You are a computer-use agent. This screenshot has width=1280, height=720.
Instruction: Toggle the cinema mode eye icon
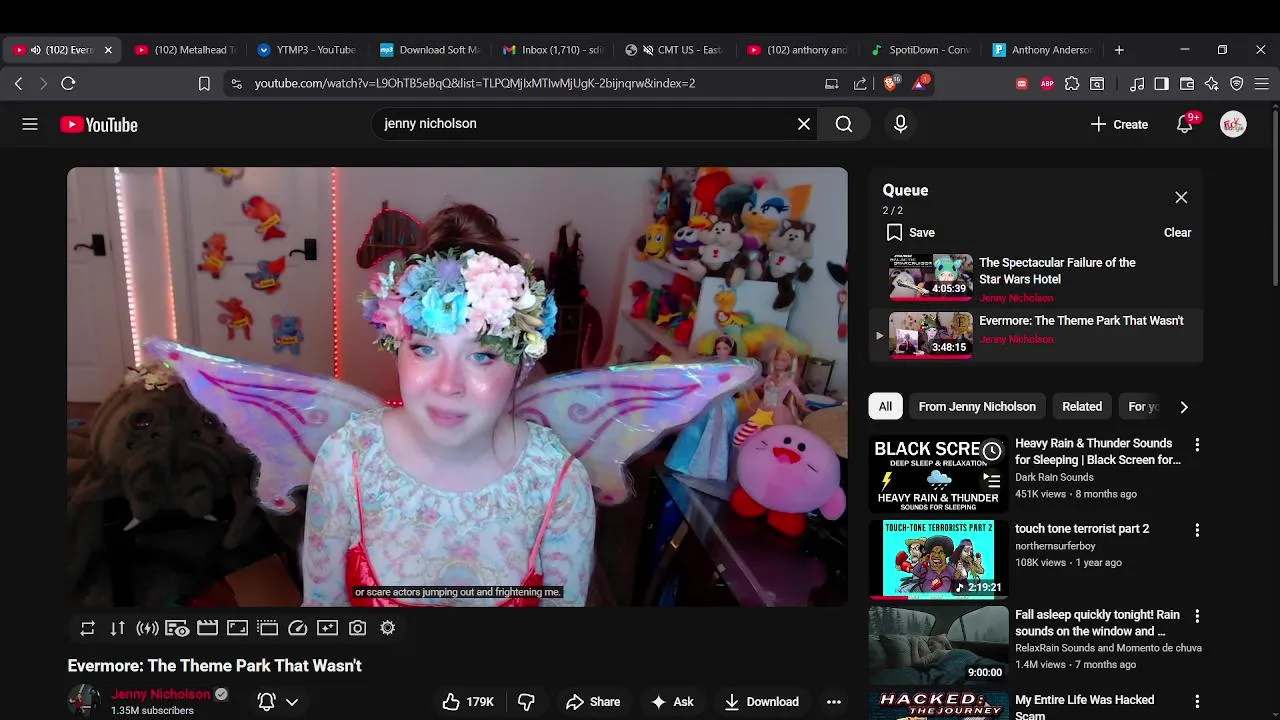177,628
